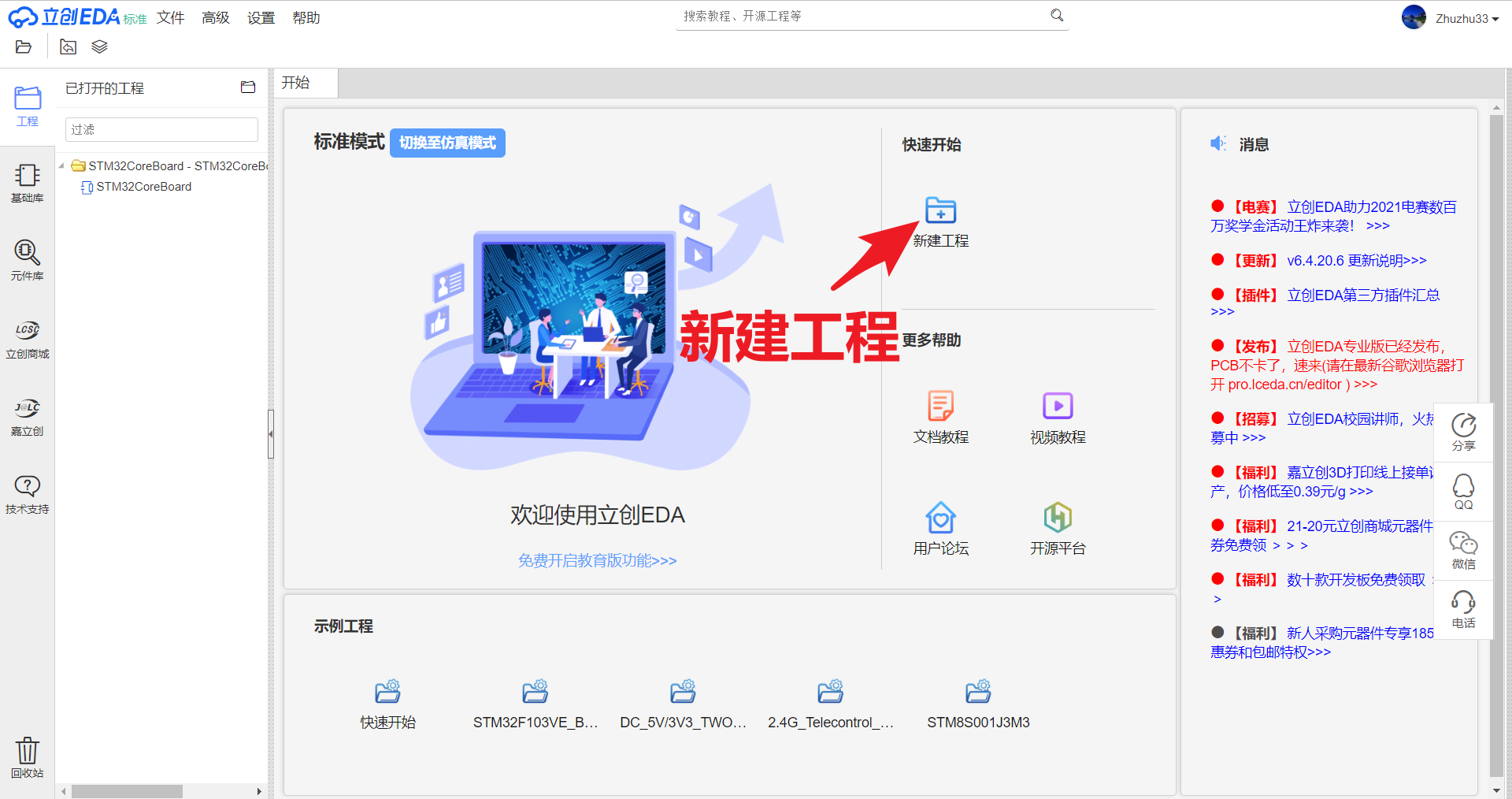Click the 切换至仿真模式 button

click(x=447, y=143)
